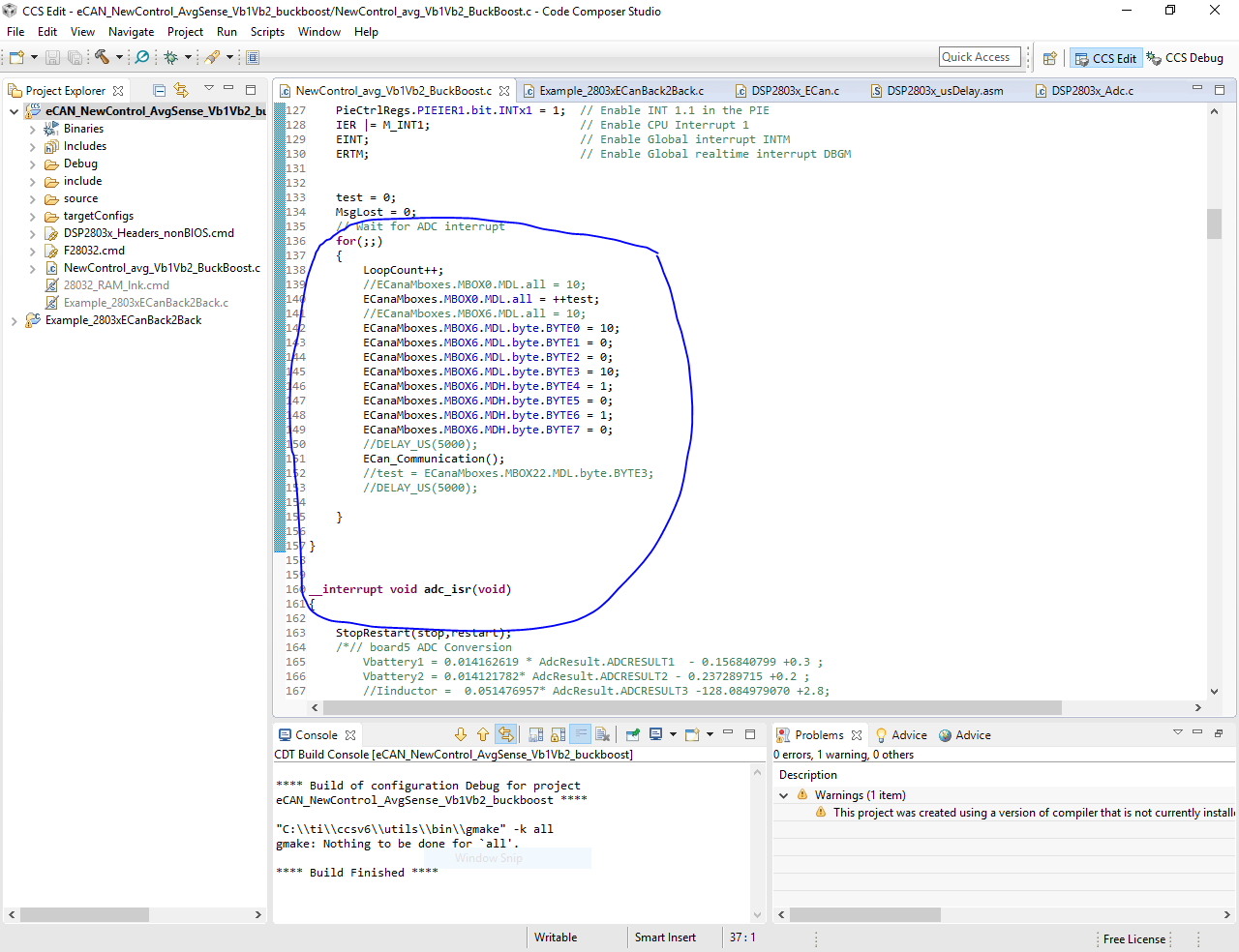The width and height of the screenshot is (1239, 952).
Task: Clear the CDT Build Console
Action: point(600,734)
